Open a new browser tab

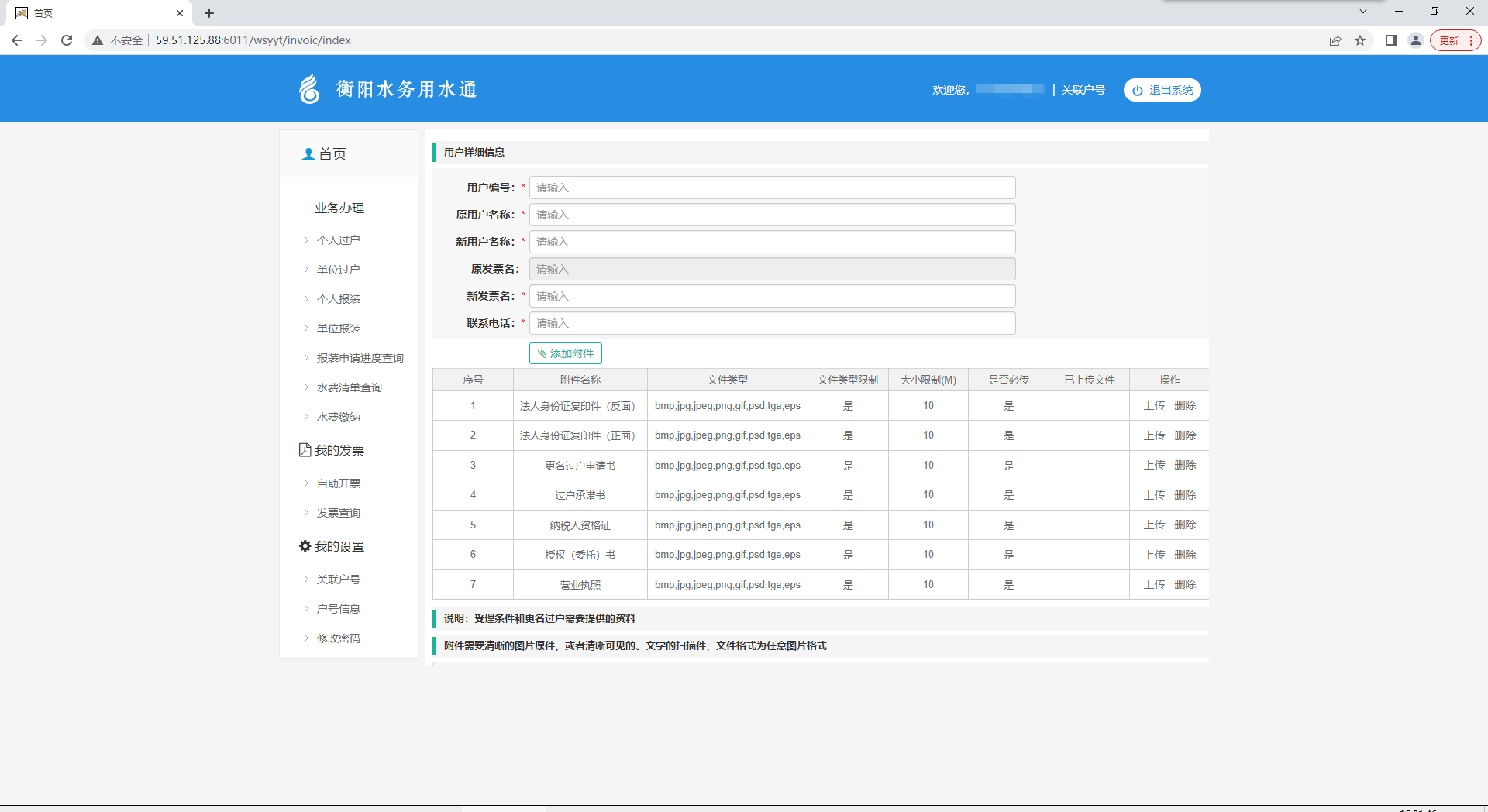209,13
